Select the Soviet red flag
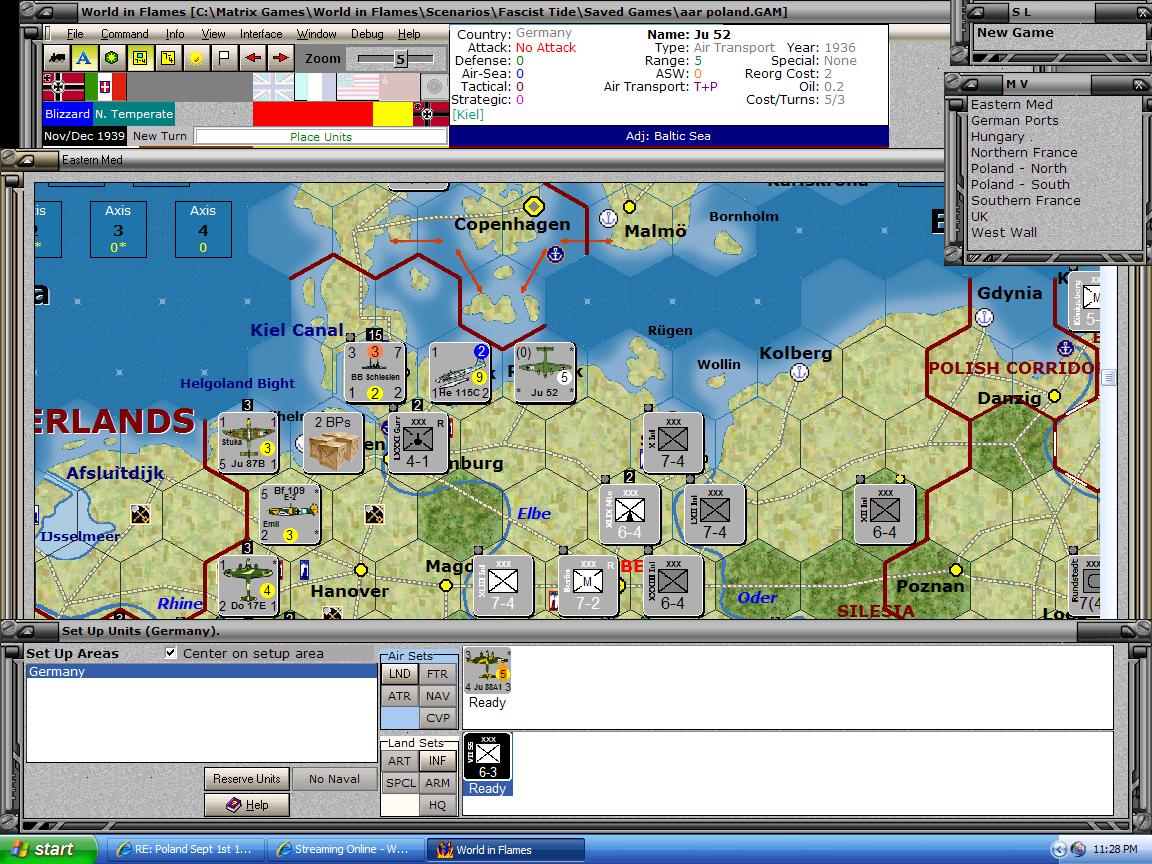Viewport: 1152px width, 864px height. (399, 87)
